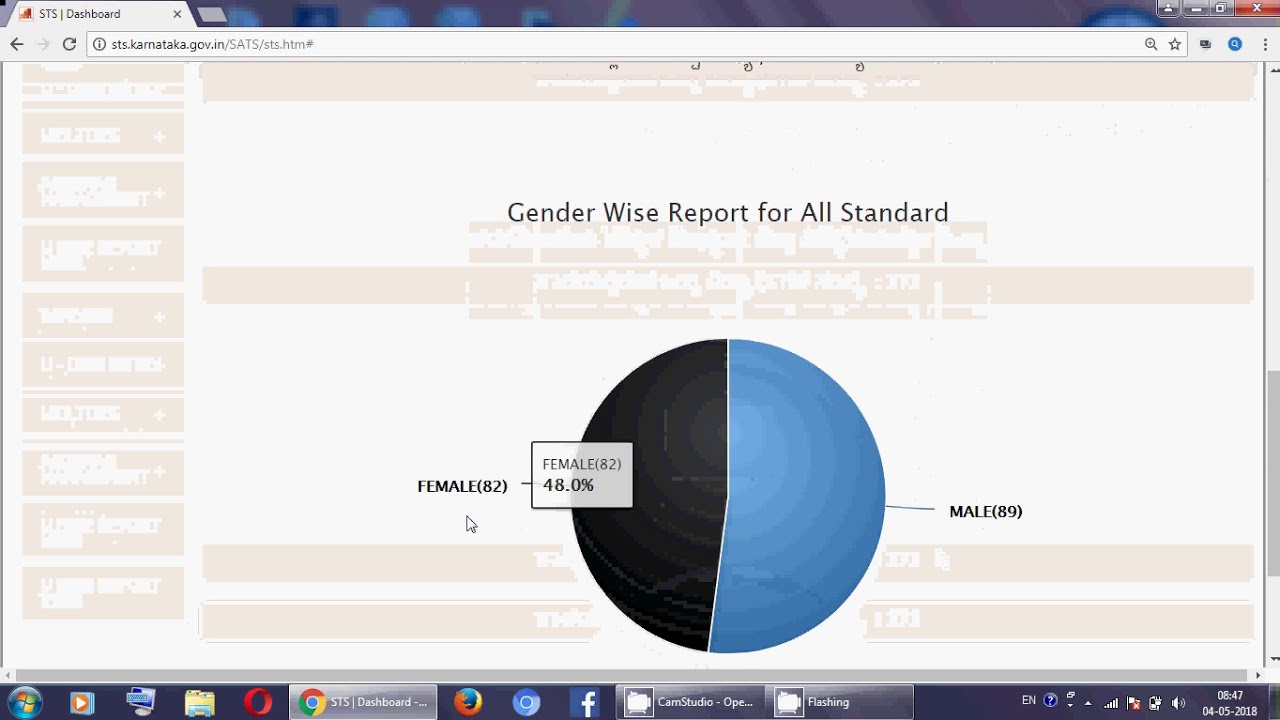Open a new browser tab
This screenshot has width=1280, height=720.
tap(212, 14)
